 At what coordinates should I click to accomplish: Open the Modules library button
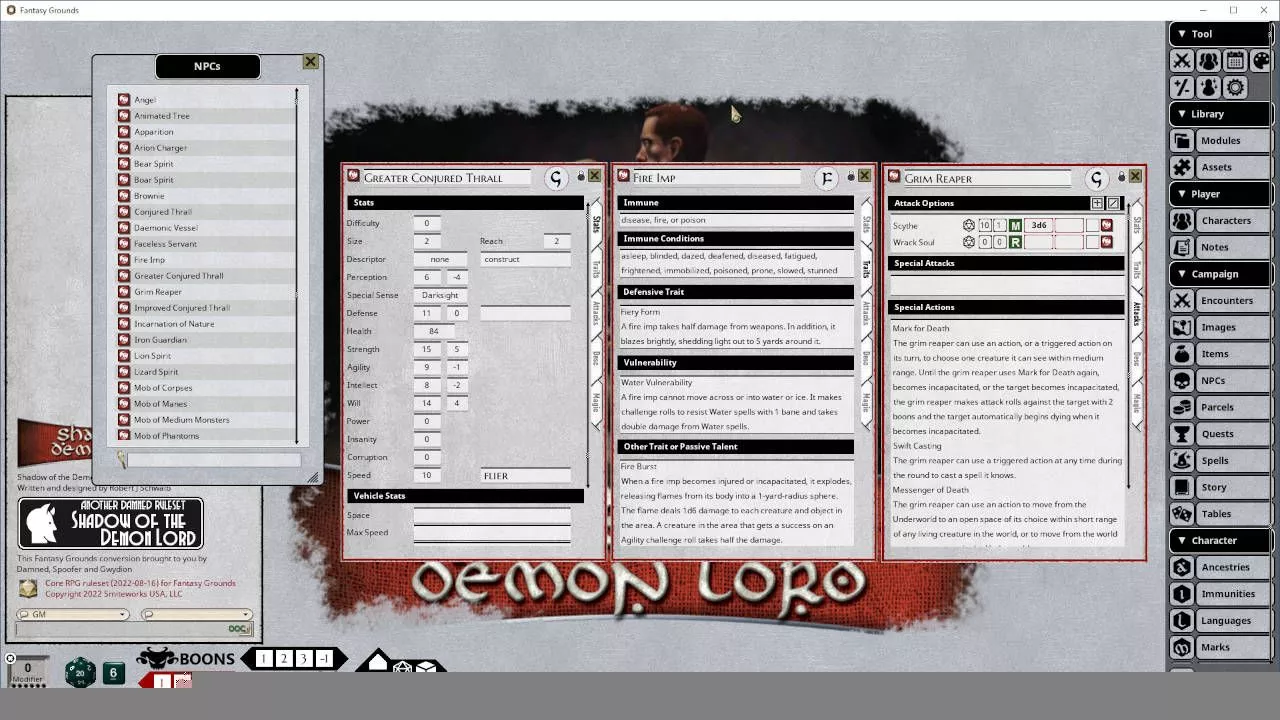pyautogui.click(x=1220, y=141)
